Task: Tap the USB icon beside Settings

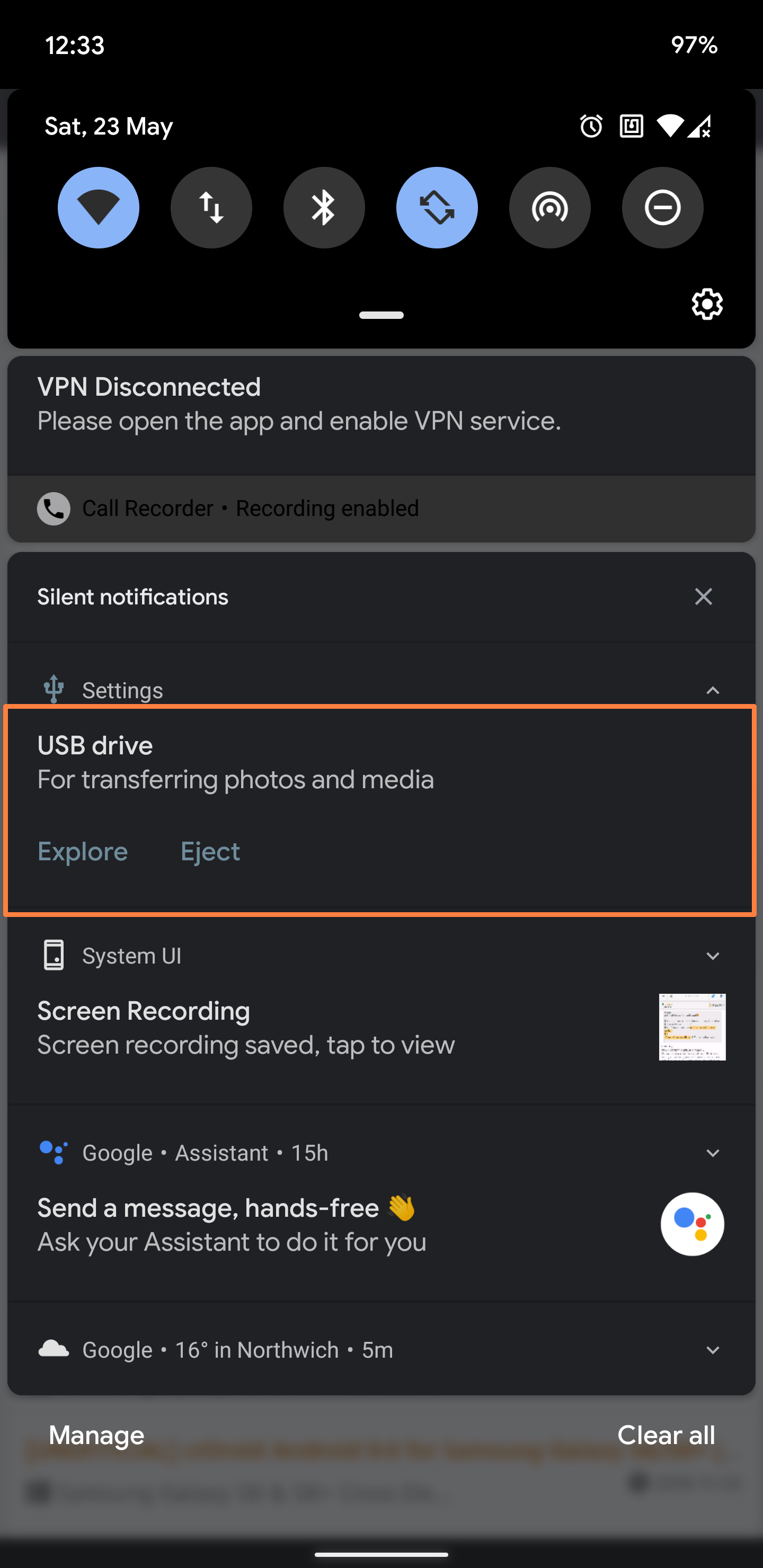Action: click(54, 689)
